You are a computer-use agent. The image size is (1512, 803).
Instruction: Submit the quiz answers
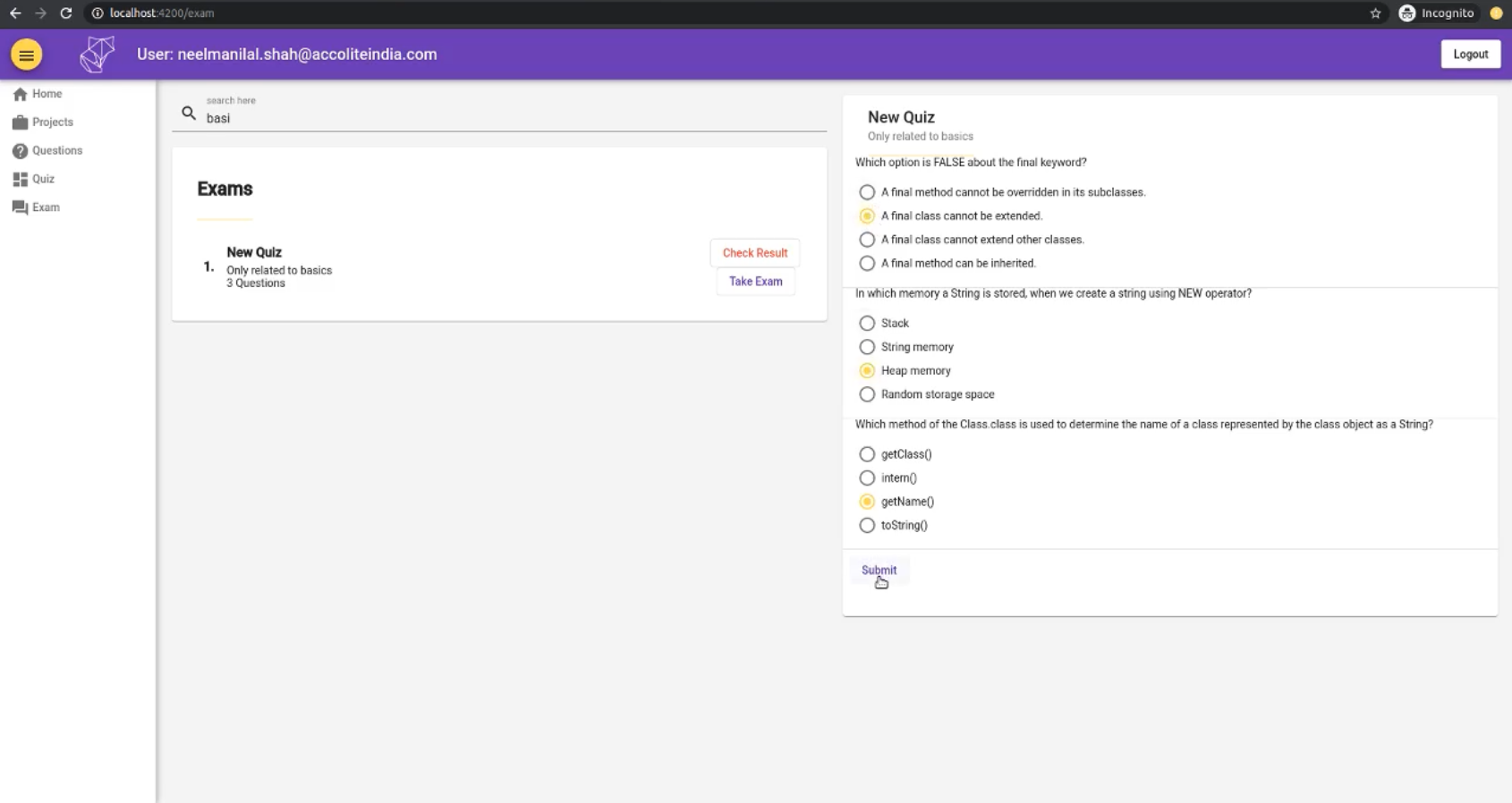879,571
